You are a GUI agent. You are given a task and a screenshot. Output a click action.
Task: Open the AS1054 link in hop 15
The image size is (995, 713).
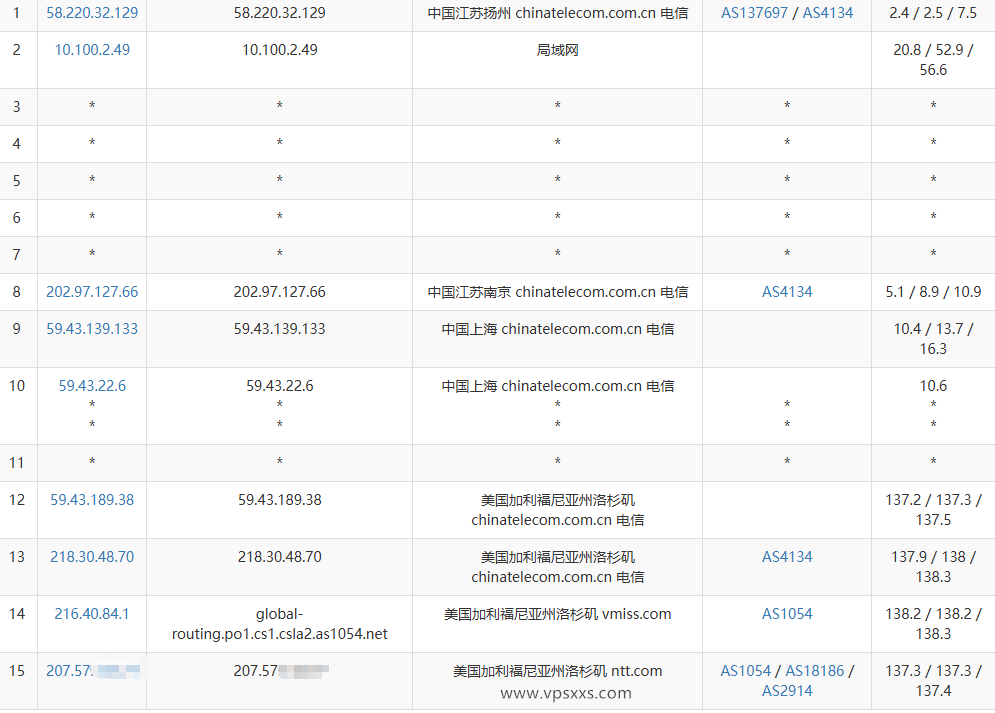pos(746,671)
